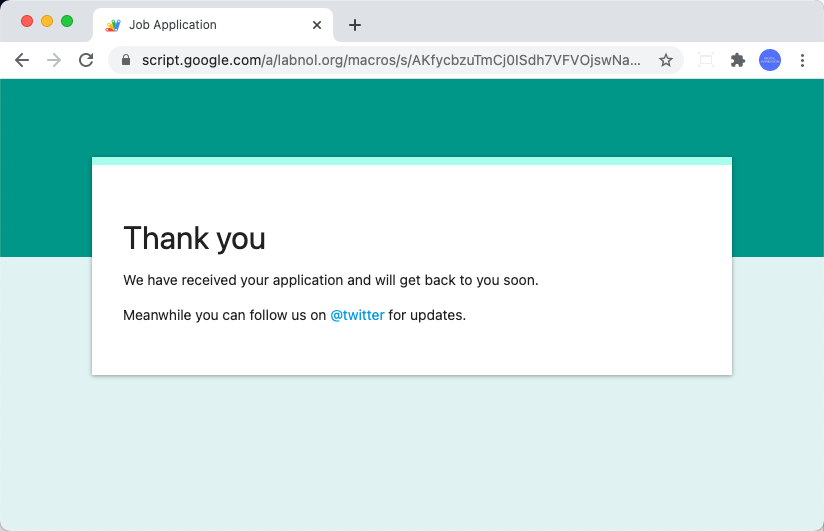Open the blue profile avatar
The image size is (824, 531).
coord(770,60)
